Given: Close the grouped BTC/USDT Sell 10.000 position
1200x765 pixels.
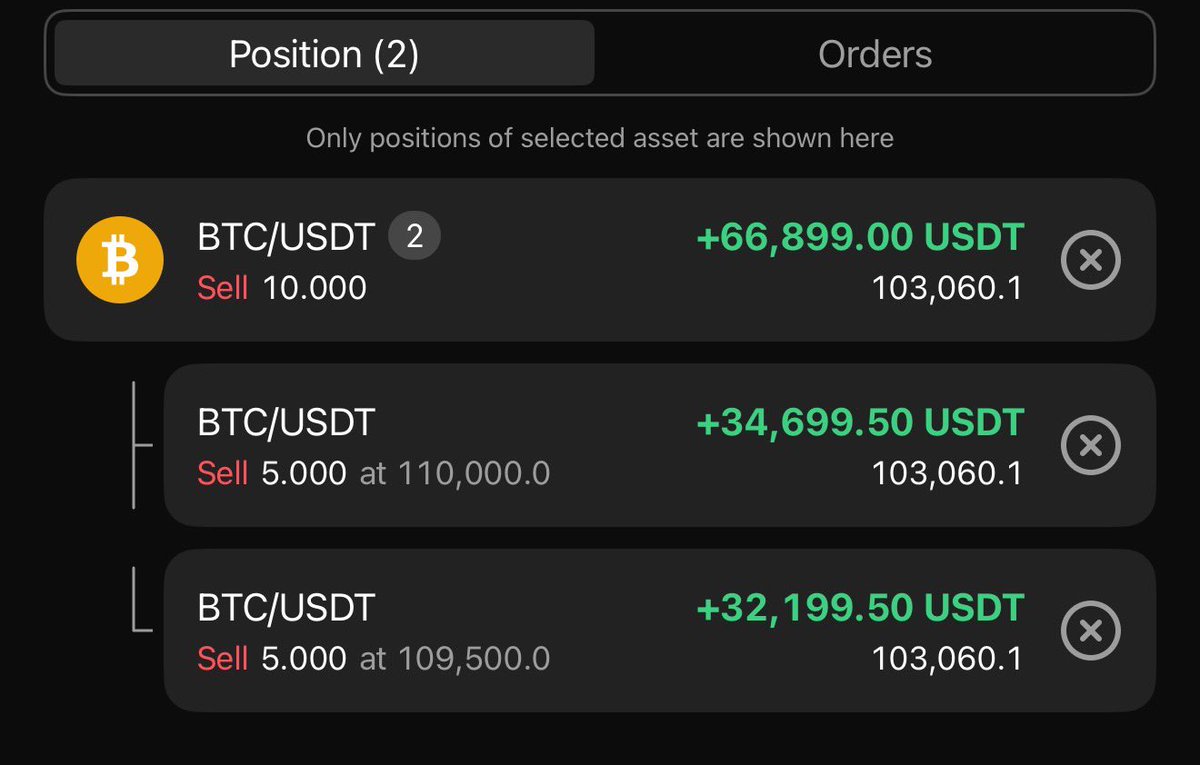Looking at the screenshot, I should (1090, 260).
